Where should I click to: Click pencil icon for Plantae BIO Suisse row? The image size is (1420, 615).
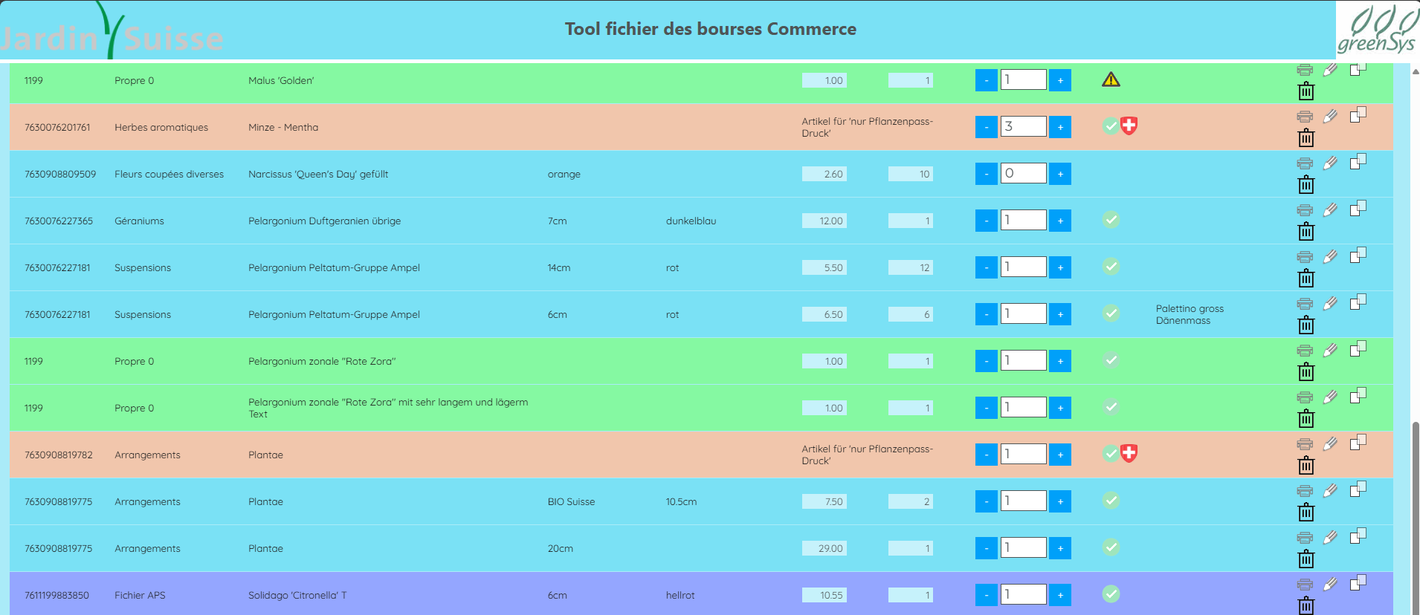coord(1330,490)
